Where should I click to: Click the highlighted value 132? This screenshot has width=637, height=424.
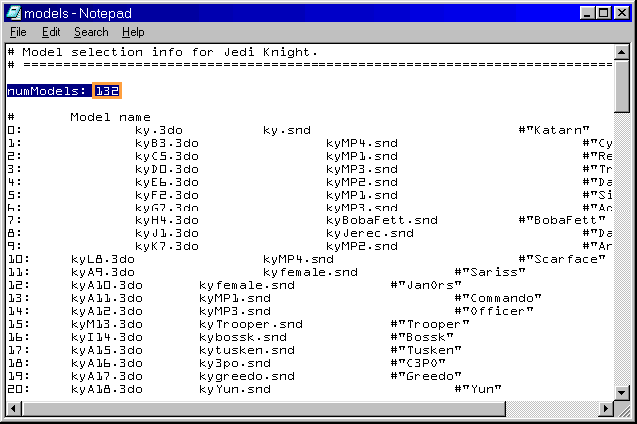[x=107, y=91]
